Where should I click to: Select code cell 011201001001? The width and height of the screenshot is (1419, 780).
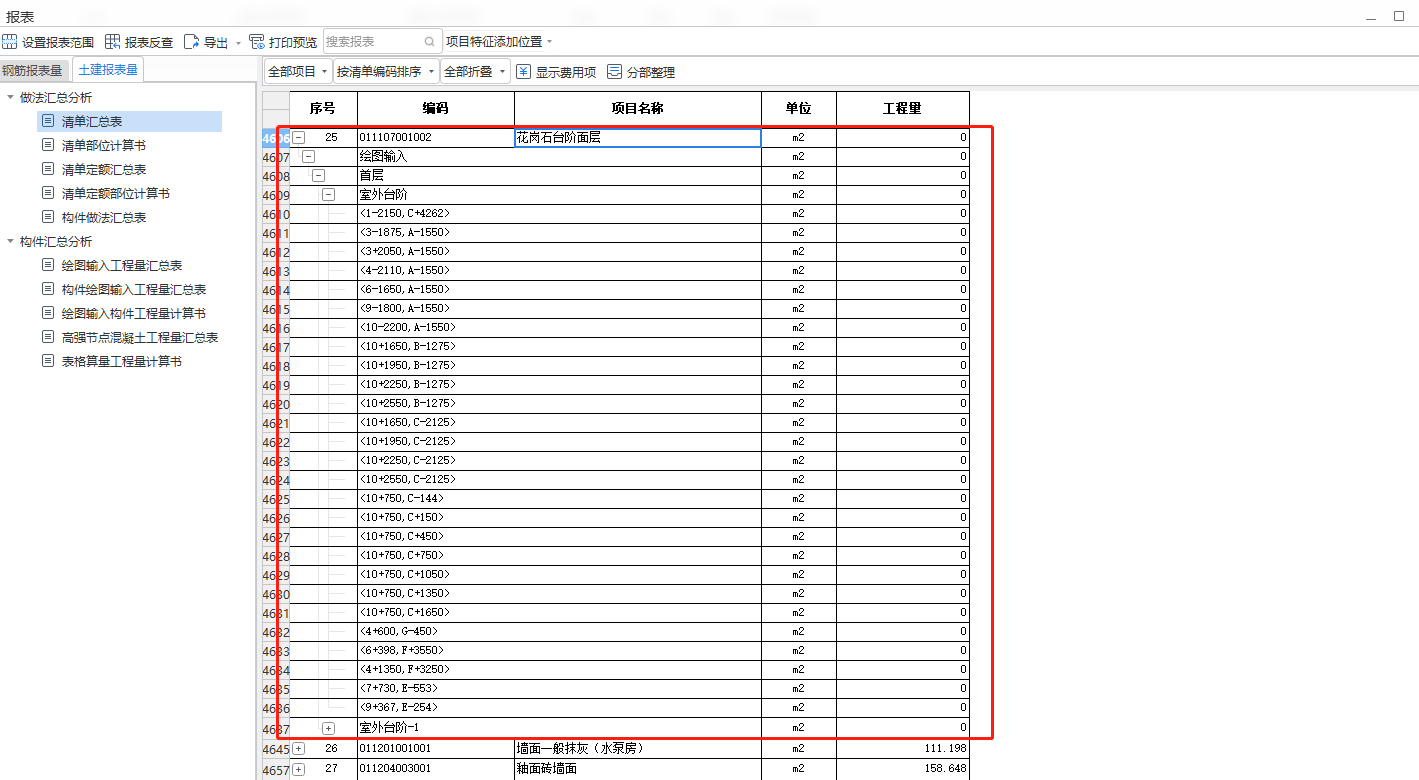point(436,749)
